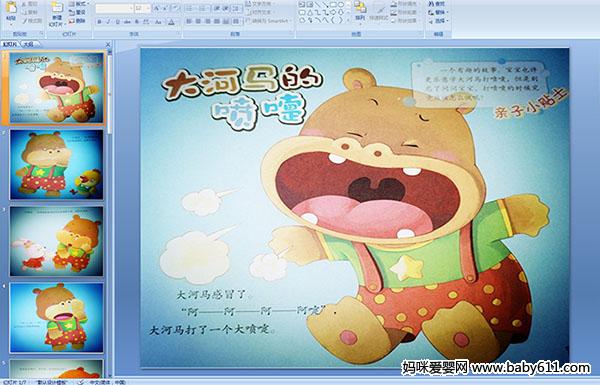Open the font name dropdown

pos(114,8)
